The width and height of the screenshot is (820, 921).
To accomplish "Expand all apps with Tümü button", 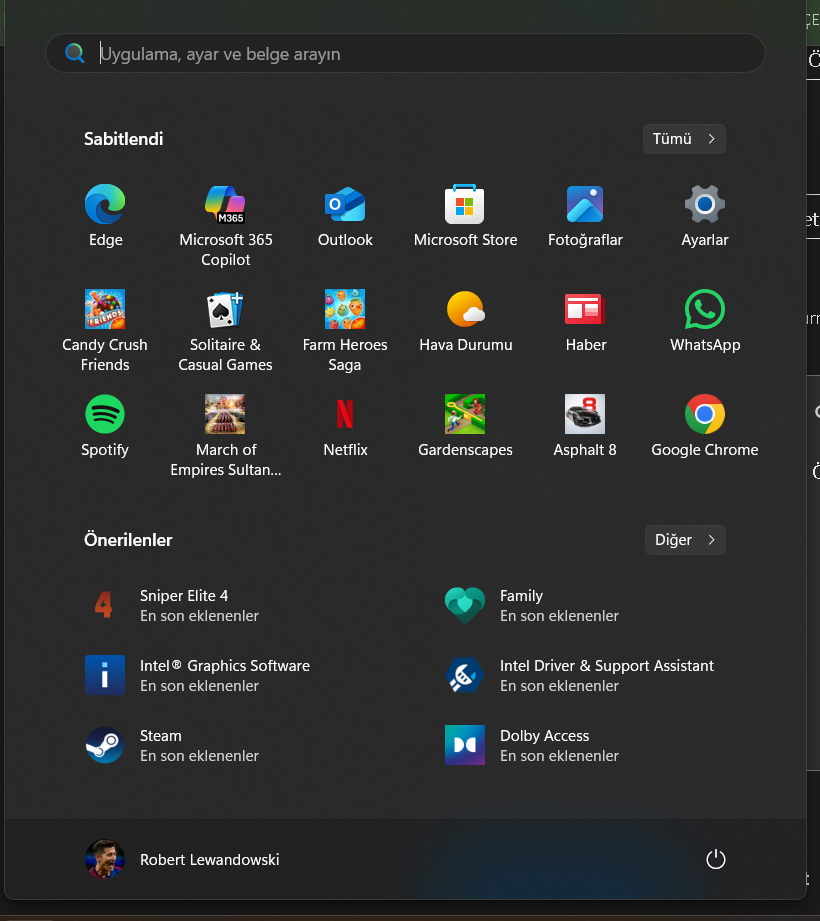I will [684, 139].
